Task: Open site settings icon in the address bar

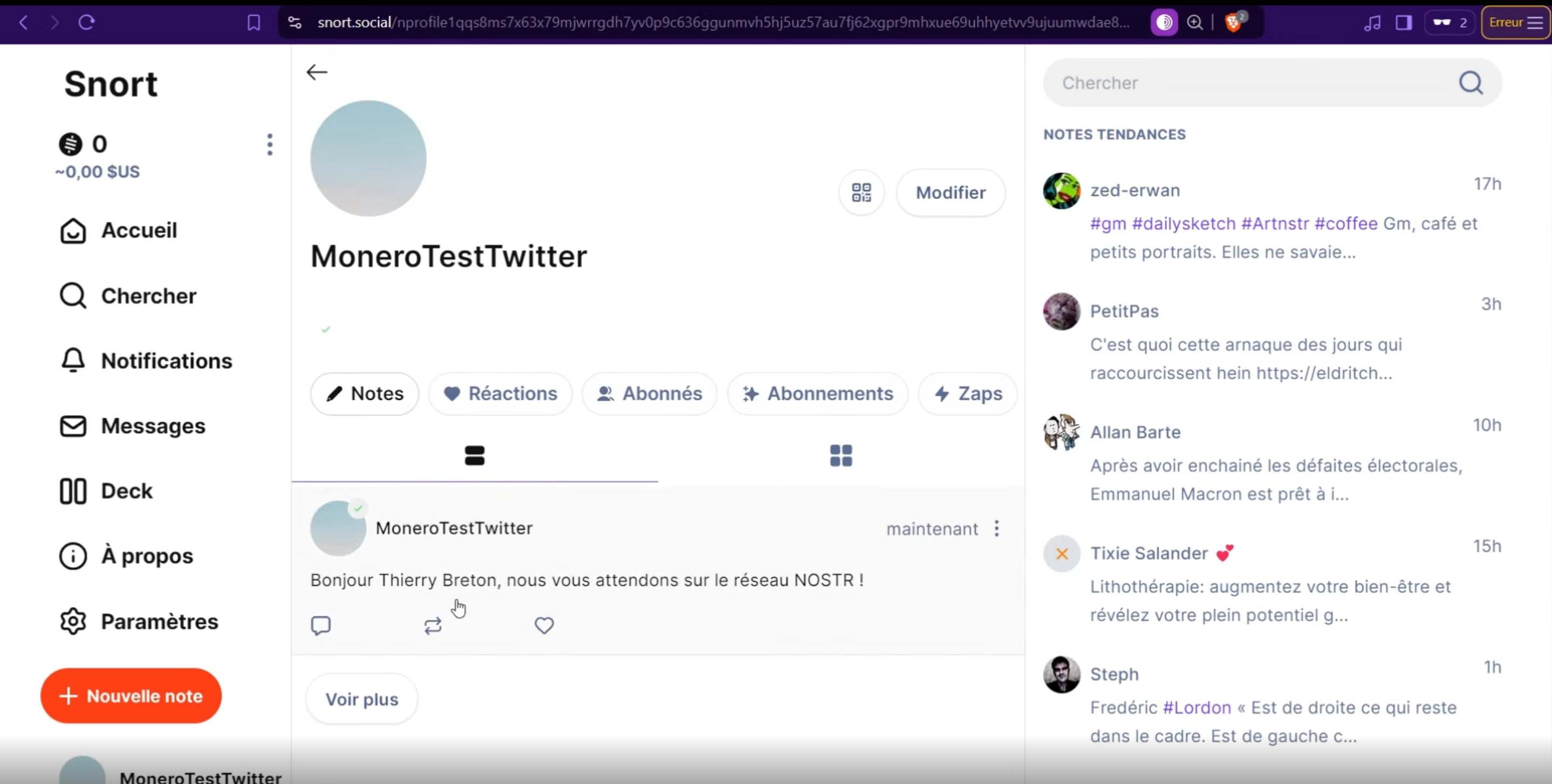Action: click(x=295, y=23)
